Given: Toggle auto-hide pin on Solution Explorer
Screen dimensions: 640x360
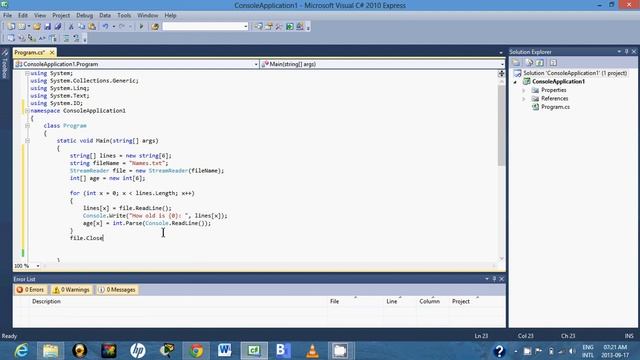Looking at the screenshot, I should tap(627, 52).
